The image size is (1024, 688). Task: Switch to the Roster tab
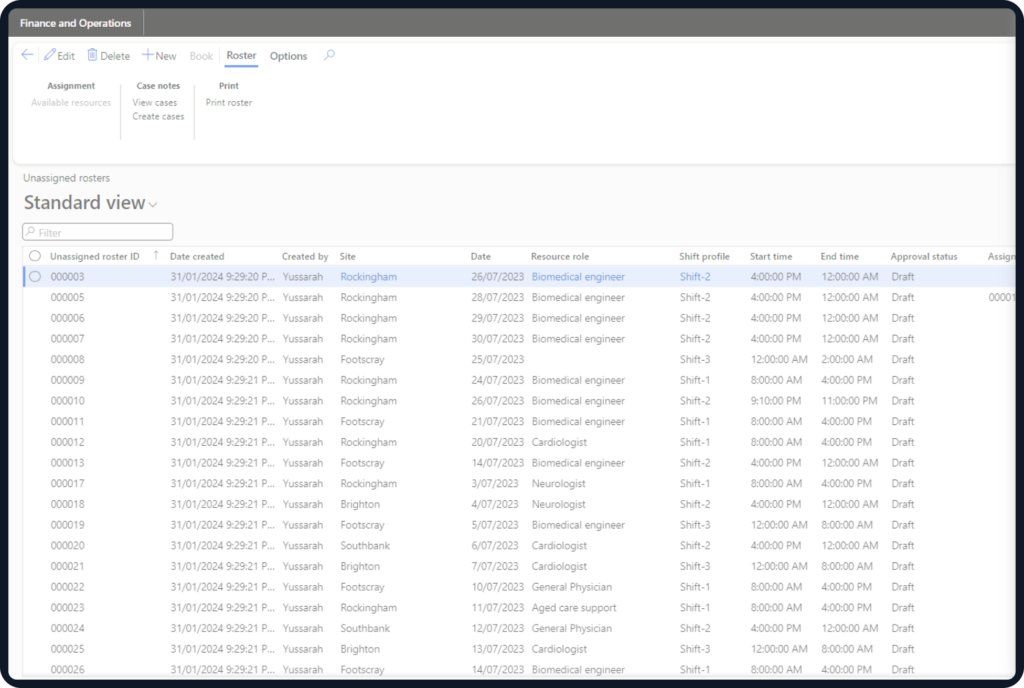241,55
